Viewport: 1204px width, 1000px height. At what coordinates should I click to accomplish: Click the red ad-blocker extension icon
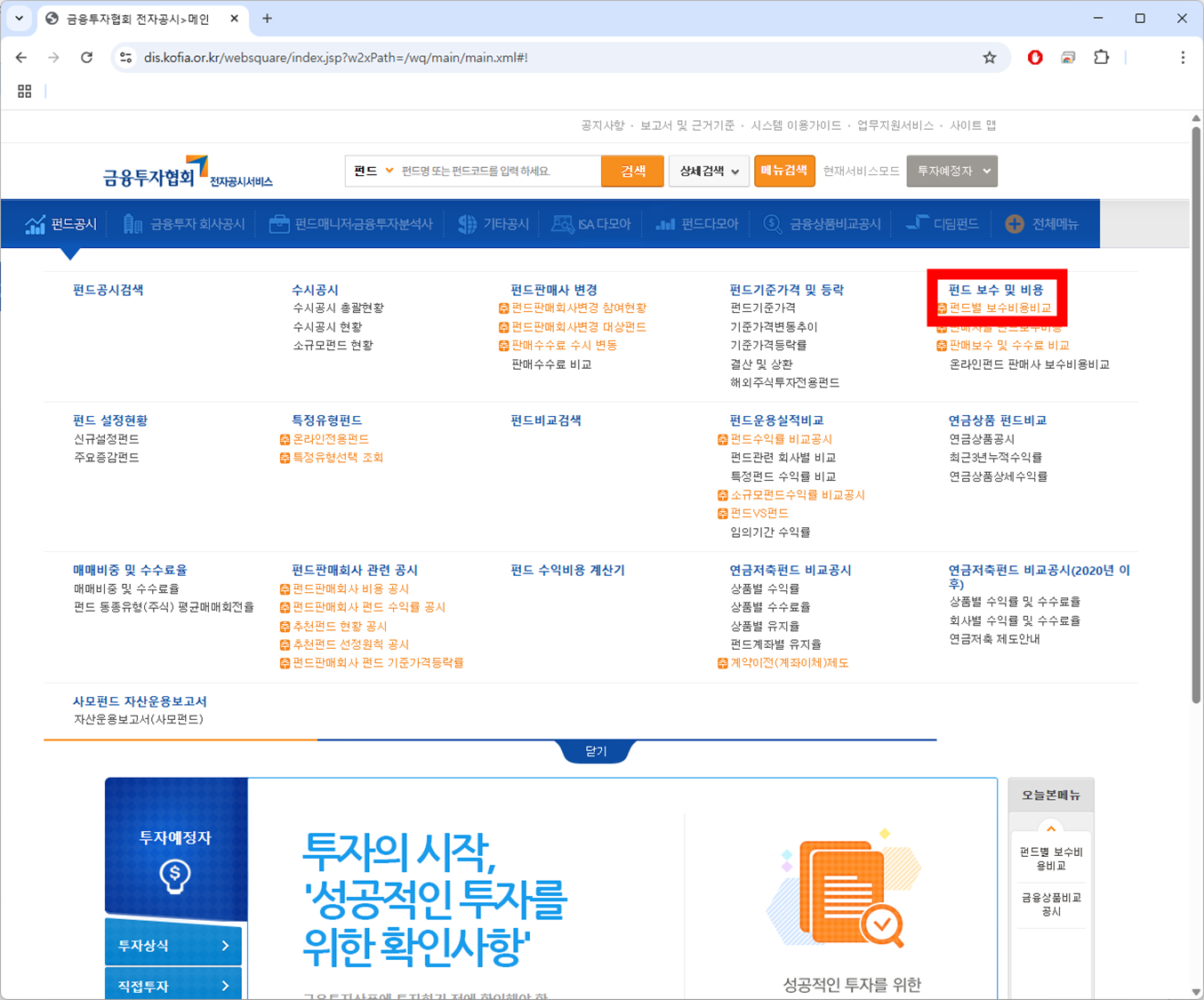point(1035,58)
